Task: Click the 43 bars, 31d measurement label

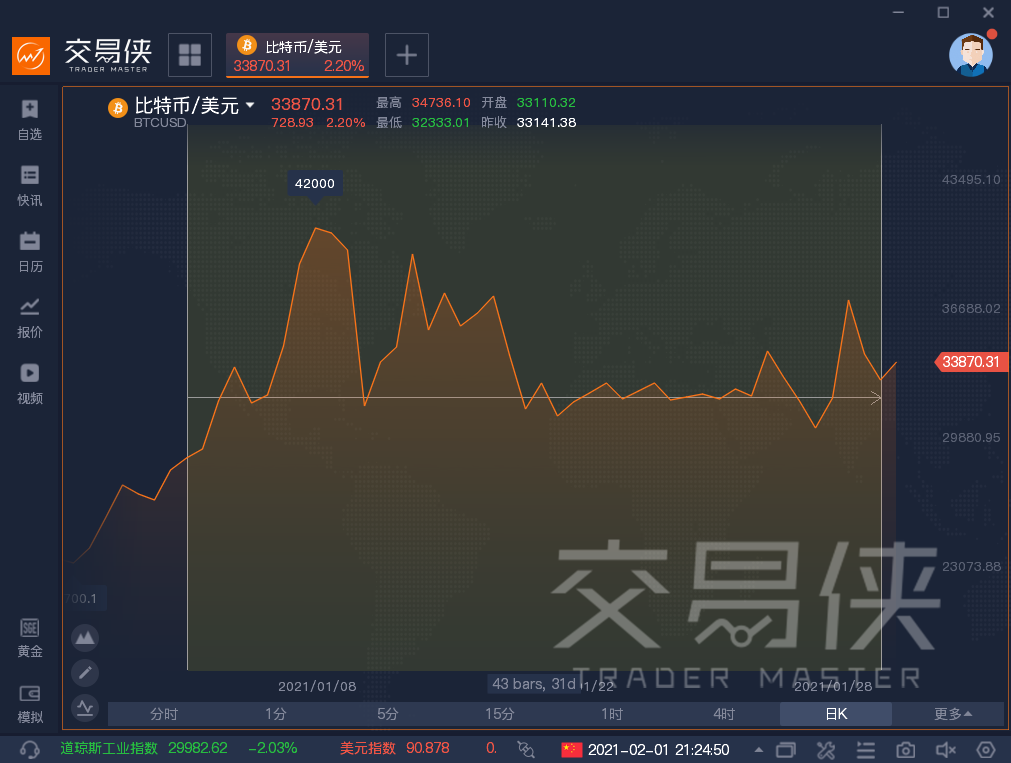Action: (x=534, y=684)
